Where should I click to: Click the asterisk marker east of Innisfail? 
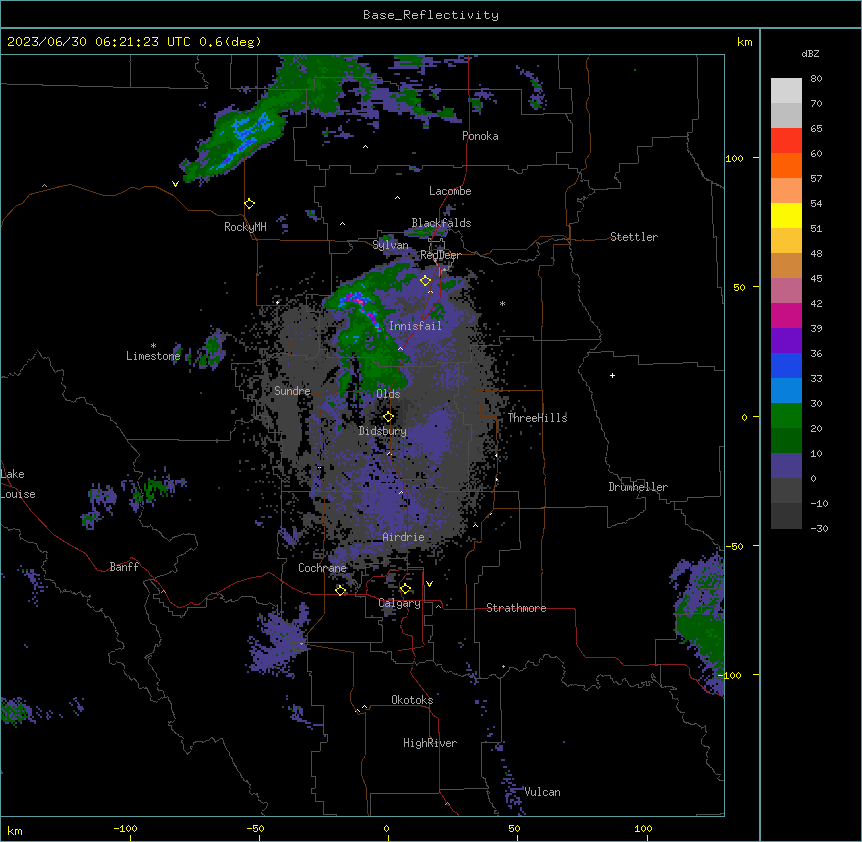502,303
